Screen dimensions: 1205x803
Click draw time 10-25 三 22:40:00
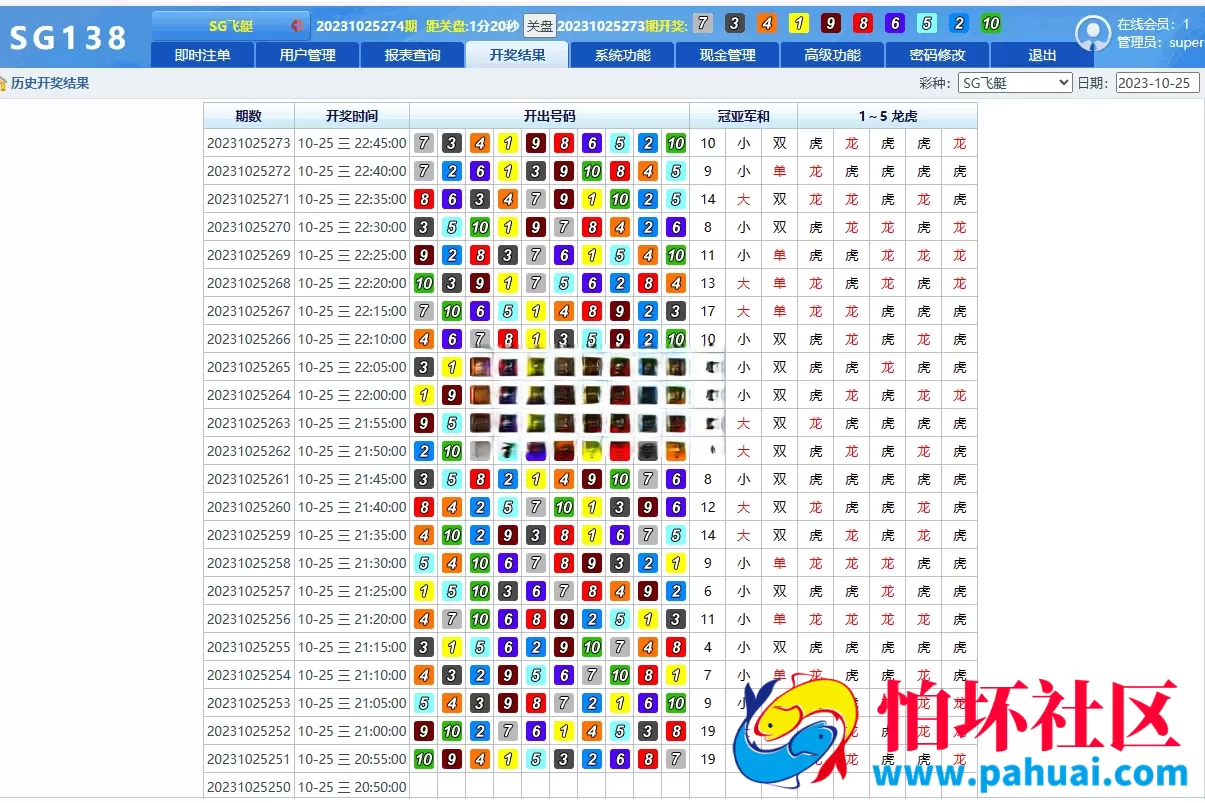coord(352,171)
